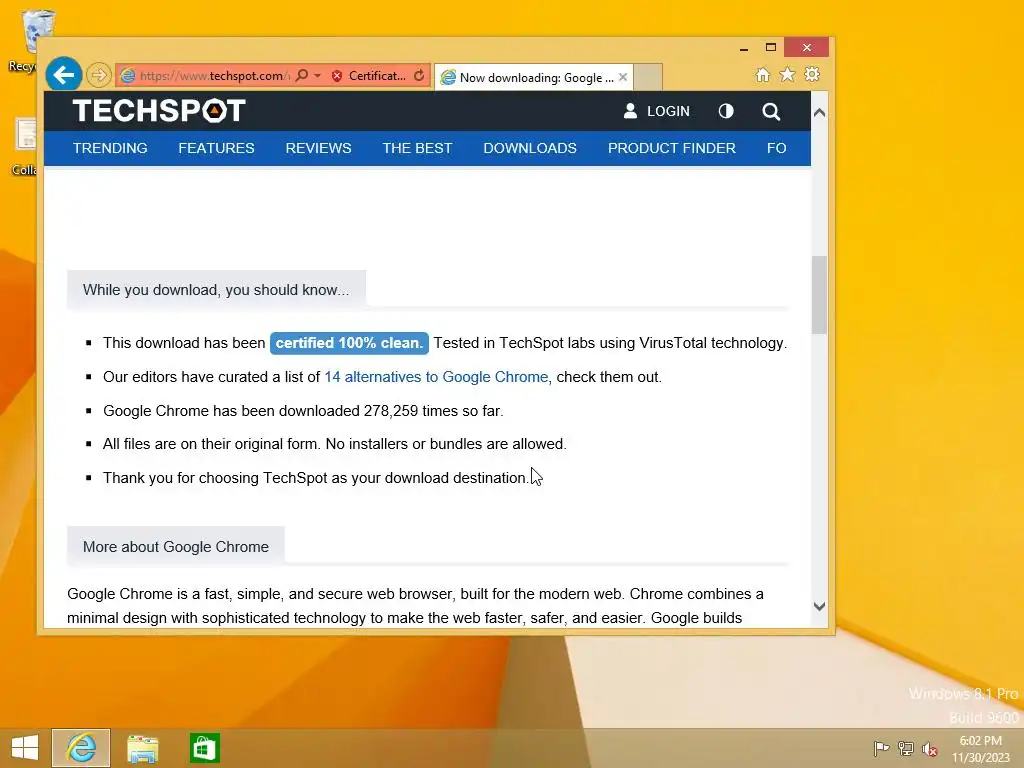This screenshot has height=768, width=1024.
Task: Open File Explorer from the taskbar
Action: click(x=142, y=748)
